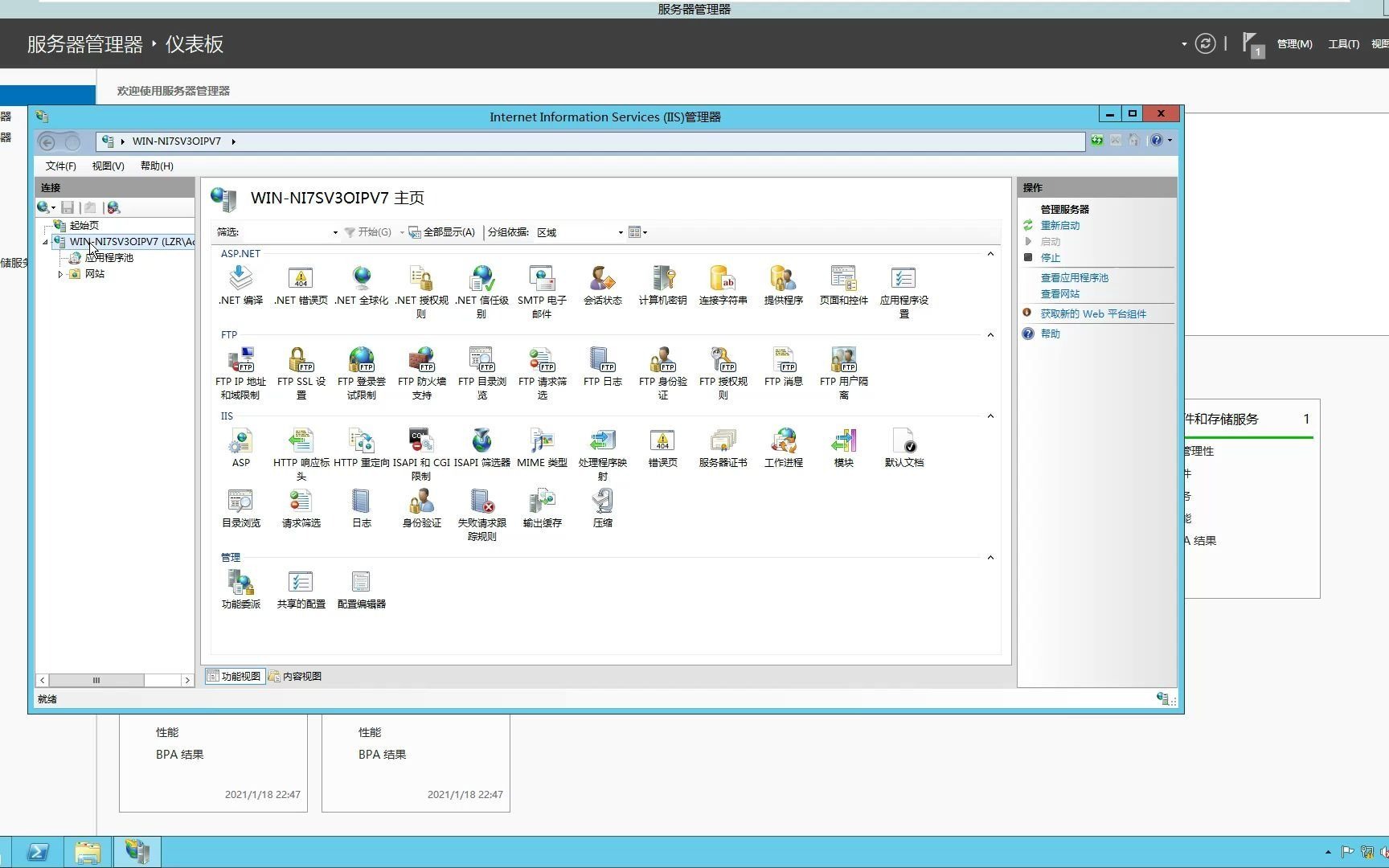Open the 计算机密钥 feature icon
Image resolution: width=1389 pixels, height=868 pixels.
[x=662, y=286]
